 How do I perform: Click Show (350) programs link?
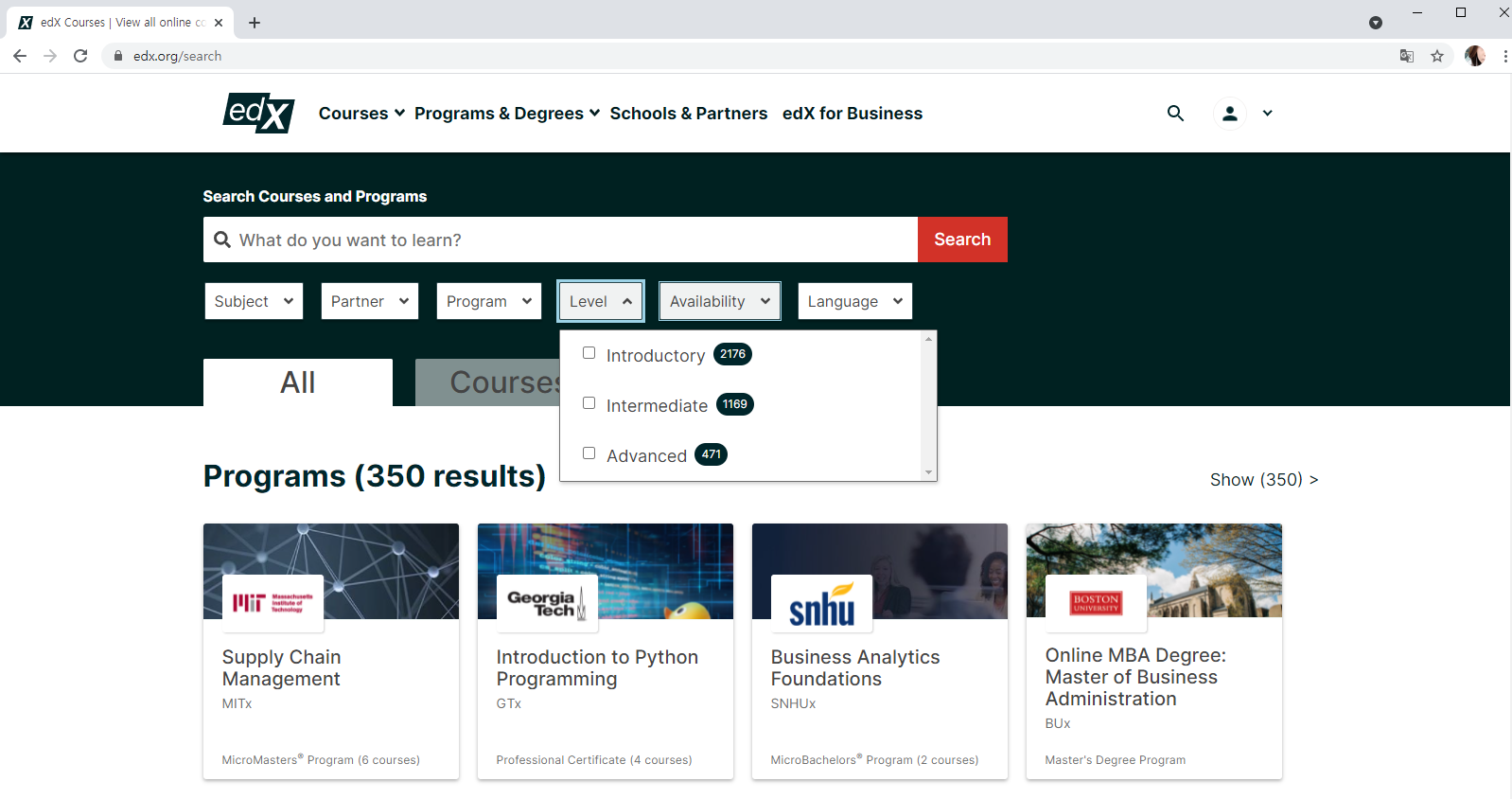point(1264,480)
